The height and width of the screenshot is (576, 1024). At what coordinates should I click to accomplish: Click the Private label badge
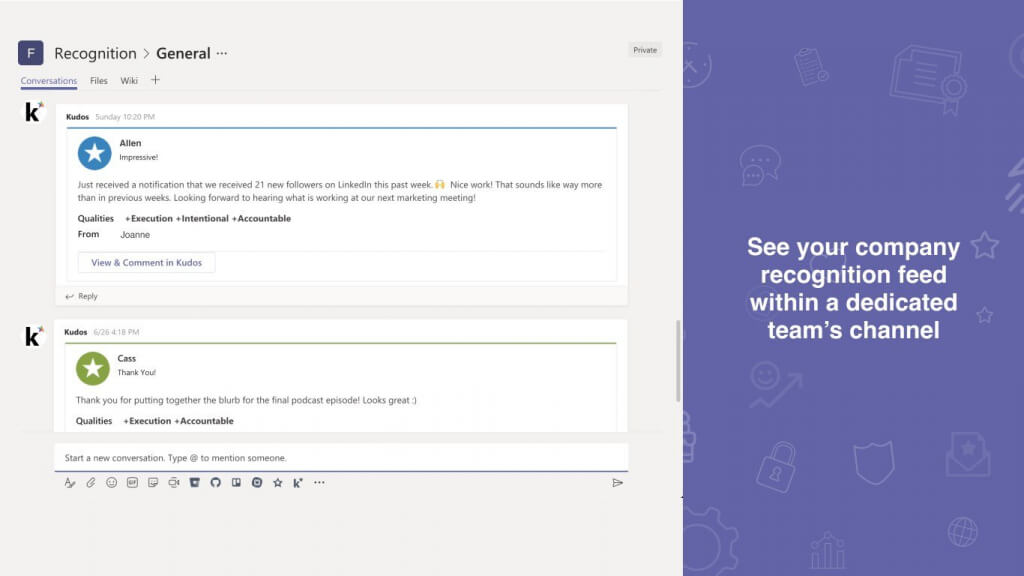[x=645, y=50]
